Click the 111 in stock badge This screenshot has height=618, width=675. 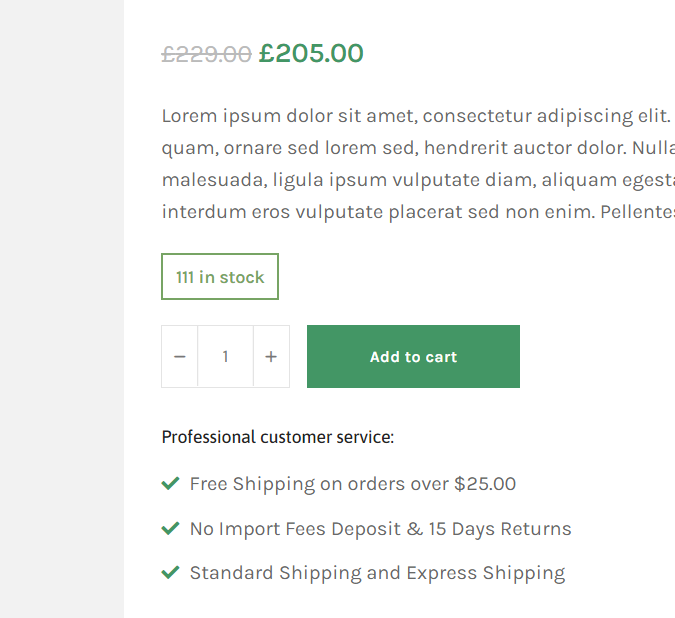tap(220, 277)
